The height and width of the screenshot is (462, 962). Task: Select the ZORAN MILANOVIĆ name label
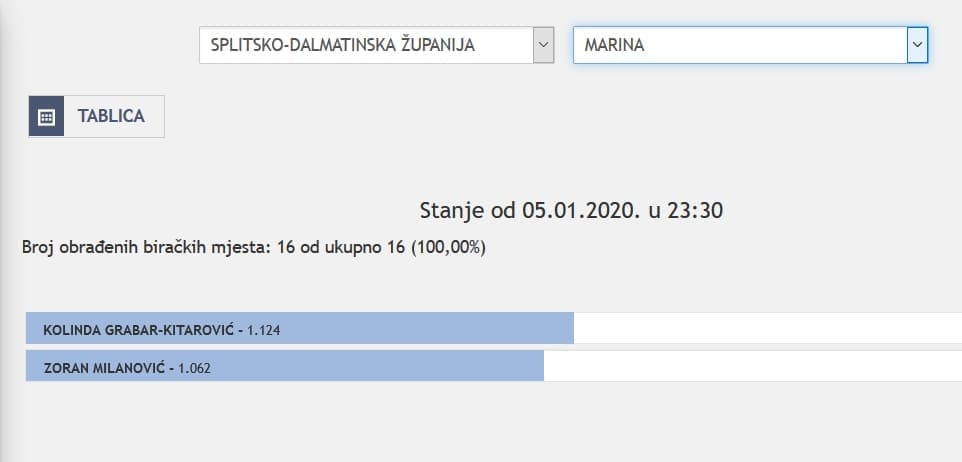click(x=107, y=368)
